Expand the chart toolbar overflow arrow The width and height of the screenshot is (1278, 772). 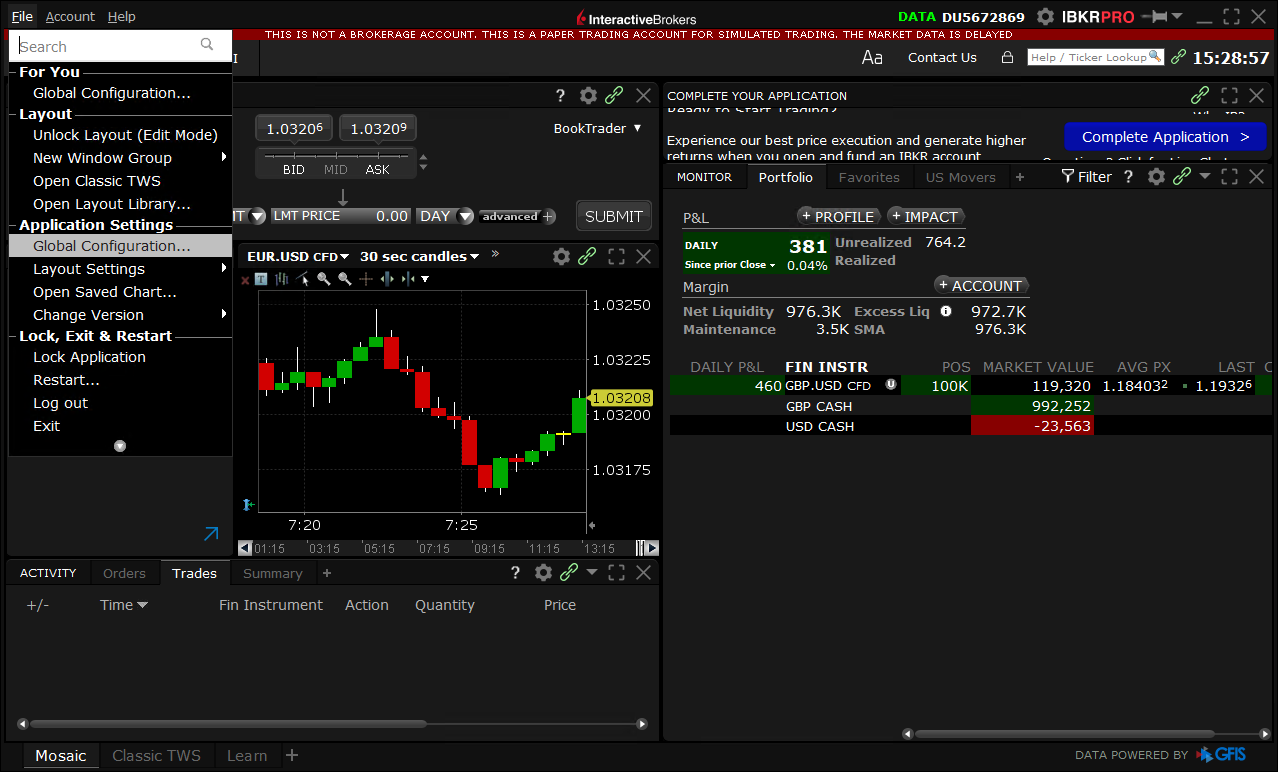tap(425, 279)
